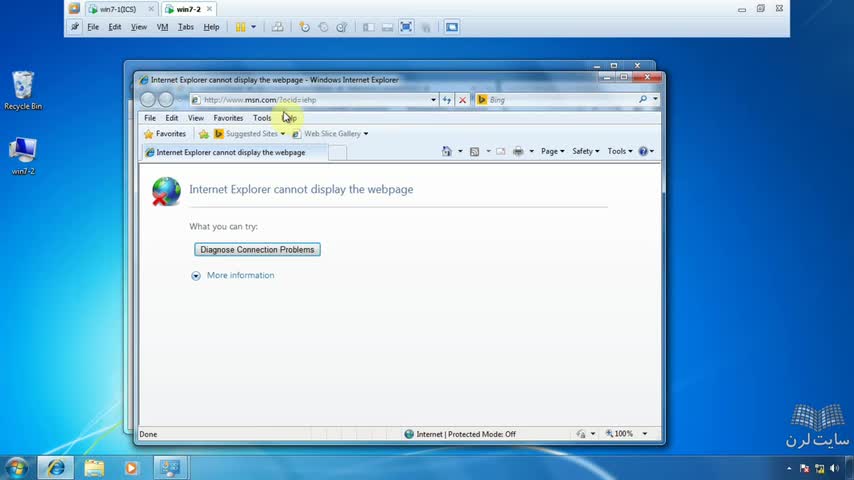Click the Windows Start orb

point(17,468)
